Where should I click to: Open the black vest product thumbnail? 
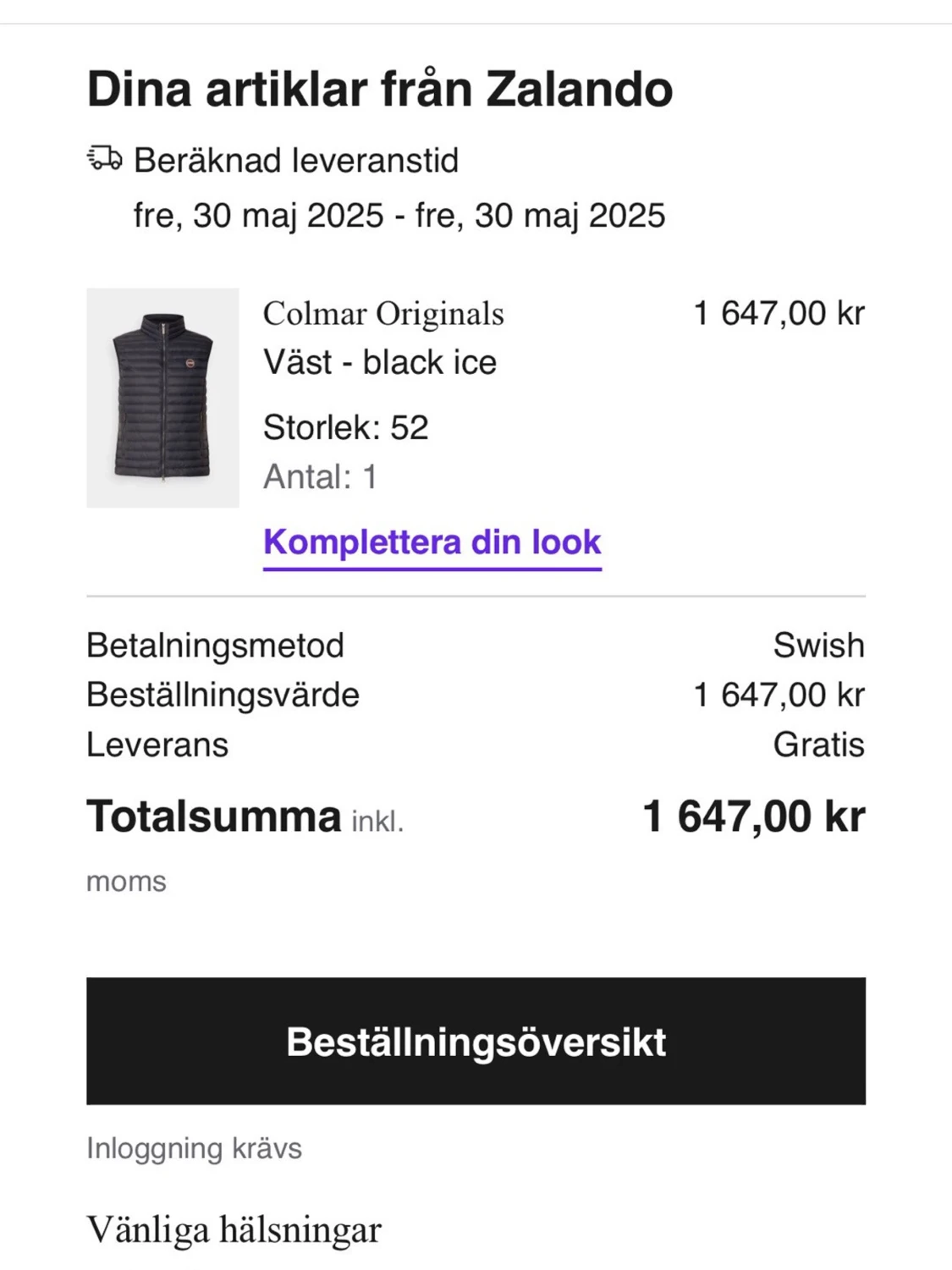click(162, 398)
